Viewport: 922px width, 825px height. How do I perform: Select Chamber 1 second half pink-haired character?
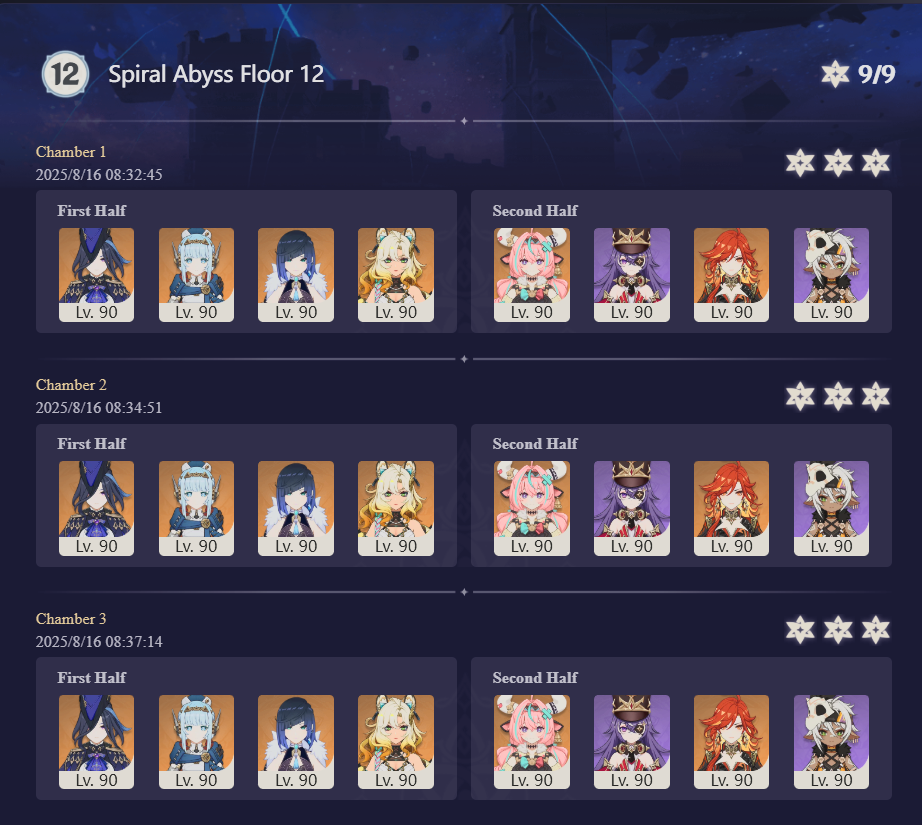point(532,275)
